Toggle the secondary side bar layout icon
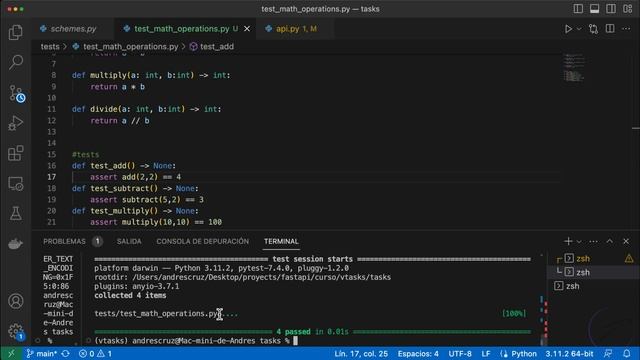Viewport: 640px width, 360px height. point(611,9)
